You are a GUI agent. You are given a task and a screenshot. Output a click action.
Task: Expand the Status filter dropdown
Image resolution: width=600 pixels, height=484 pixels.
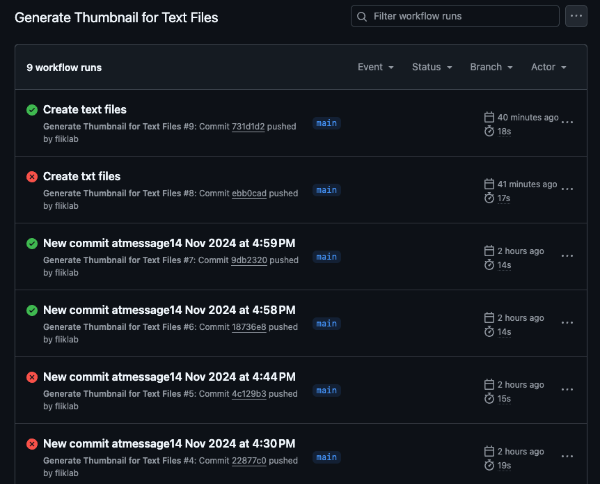click(432, 67)
